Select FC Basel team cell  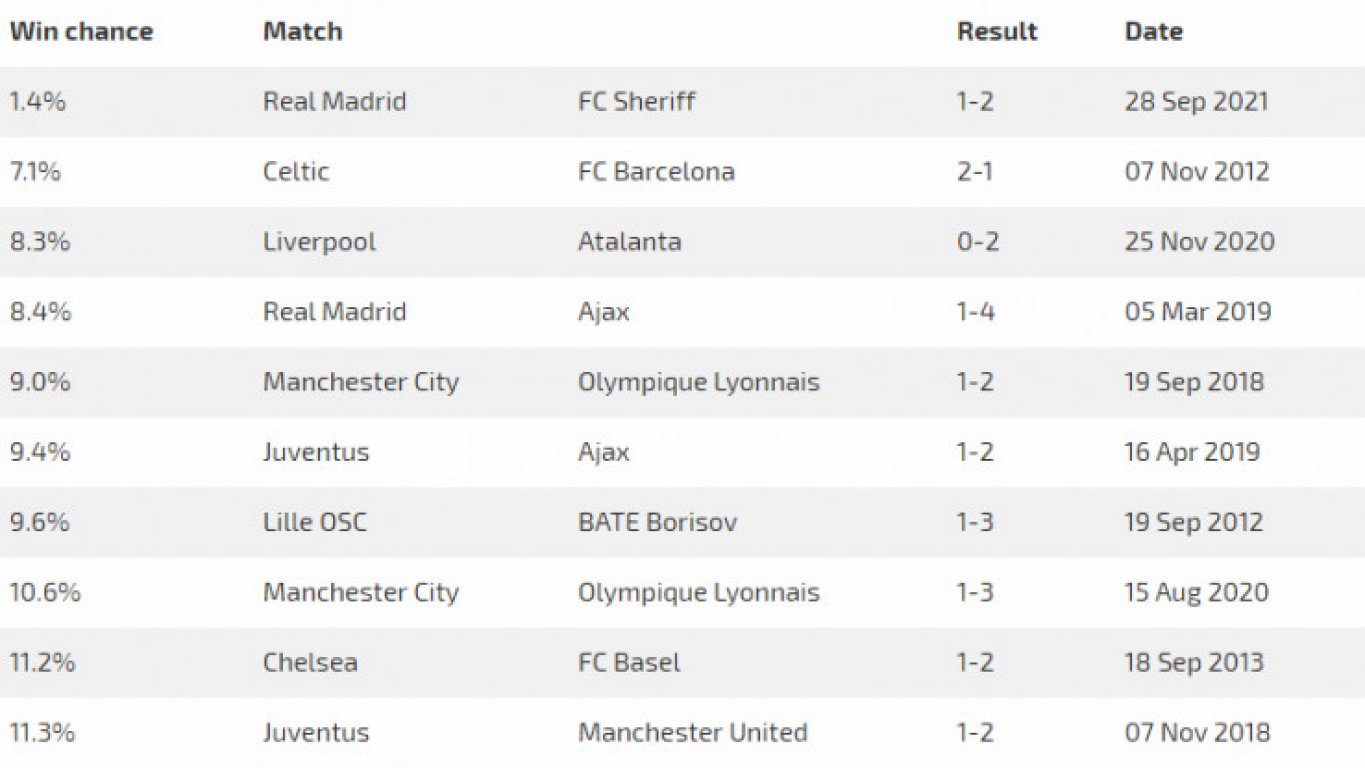click(629, 662)
